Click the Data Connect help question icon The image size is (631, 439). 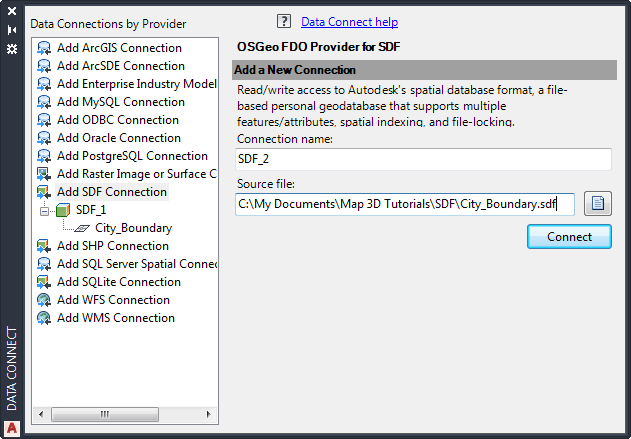pos(284,21)
